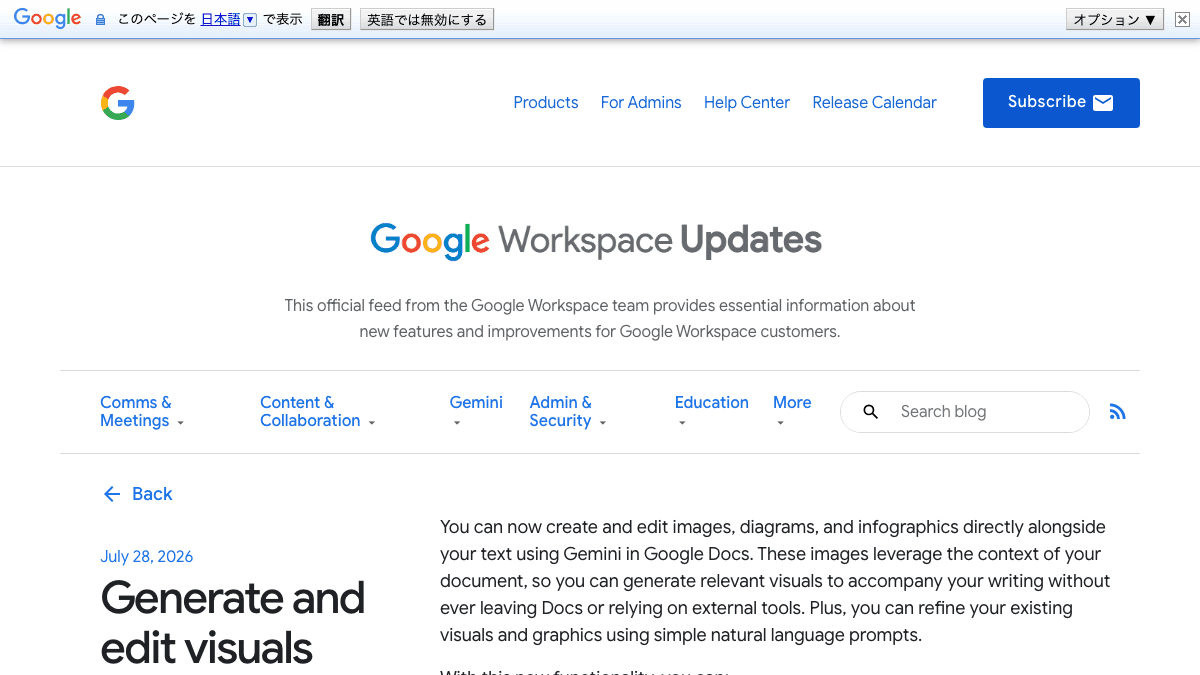Click the Google G logo in header
Image resolution: width=1200 pixels, height=675 pixels.
[x=118, y=103]
